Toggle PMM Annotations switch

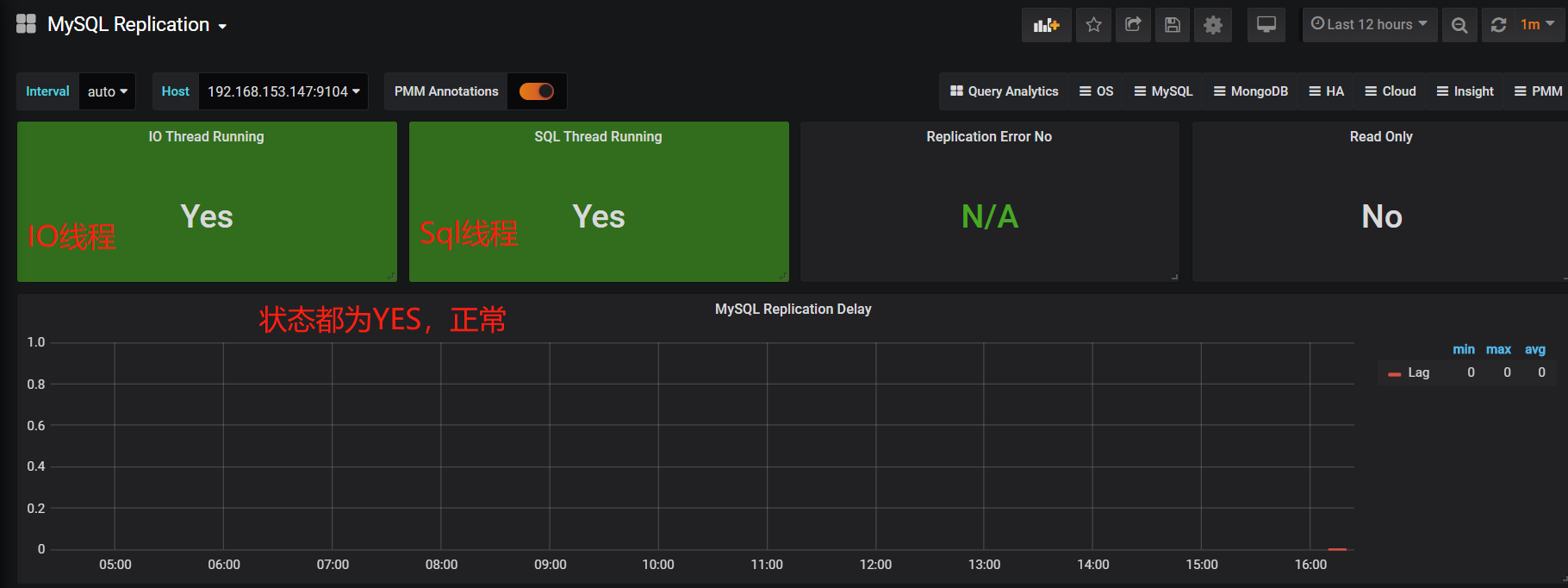(x=537, y=91)
